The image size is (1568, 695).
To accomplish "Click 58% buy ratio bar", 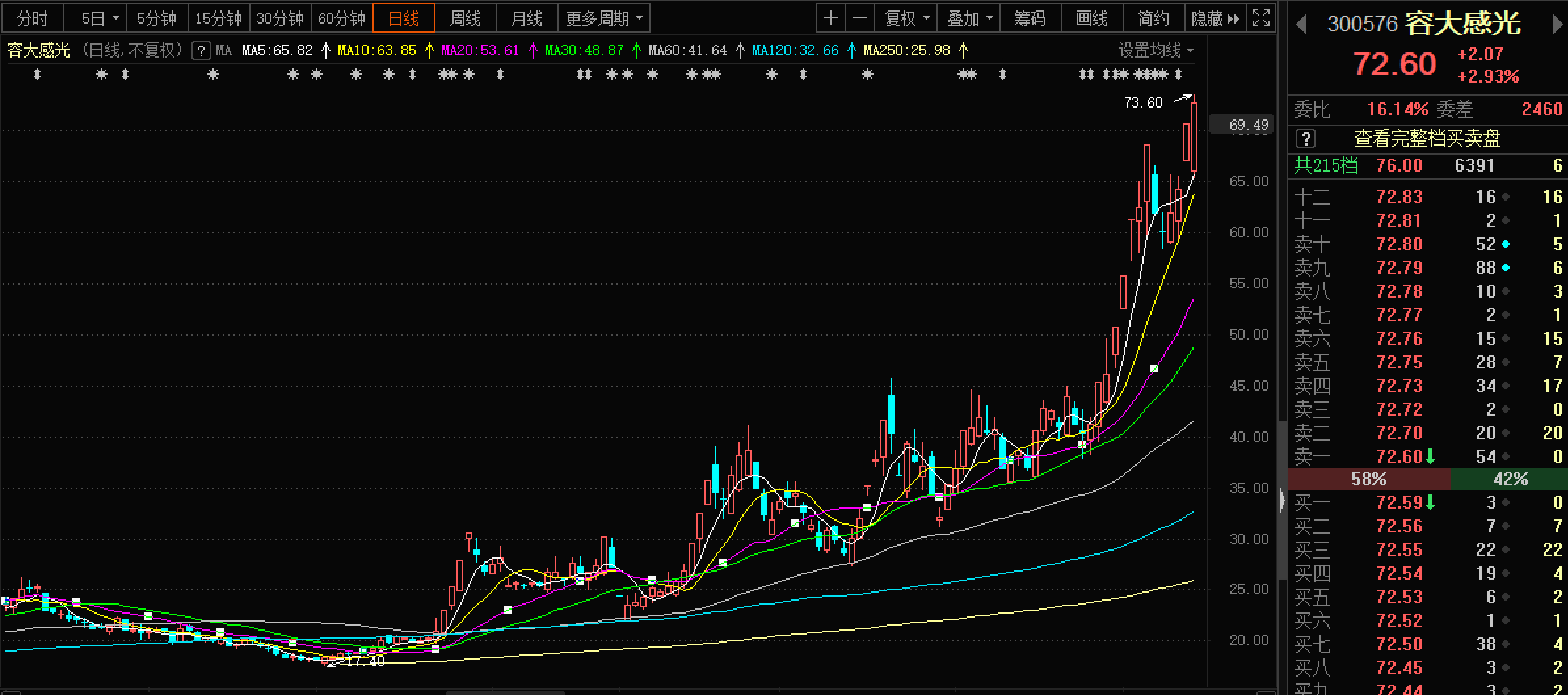I will 1369,479.
